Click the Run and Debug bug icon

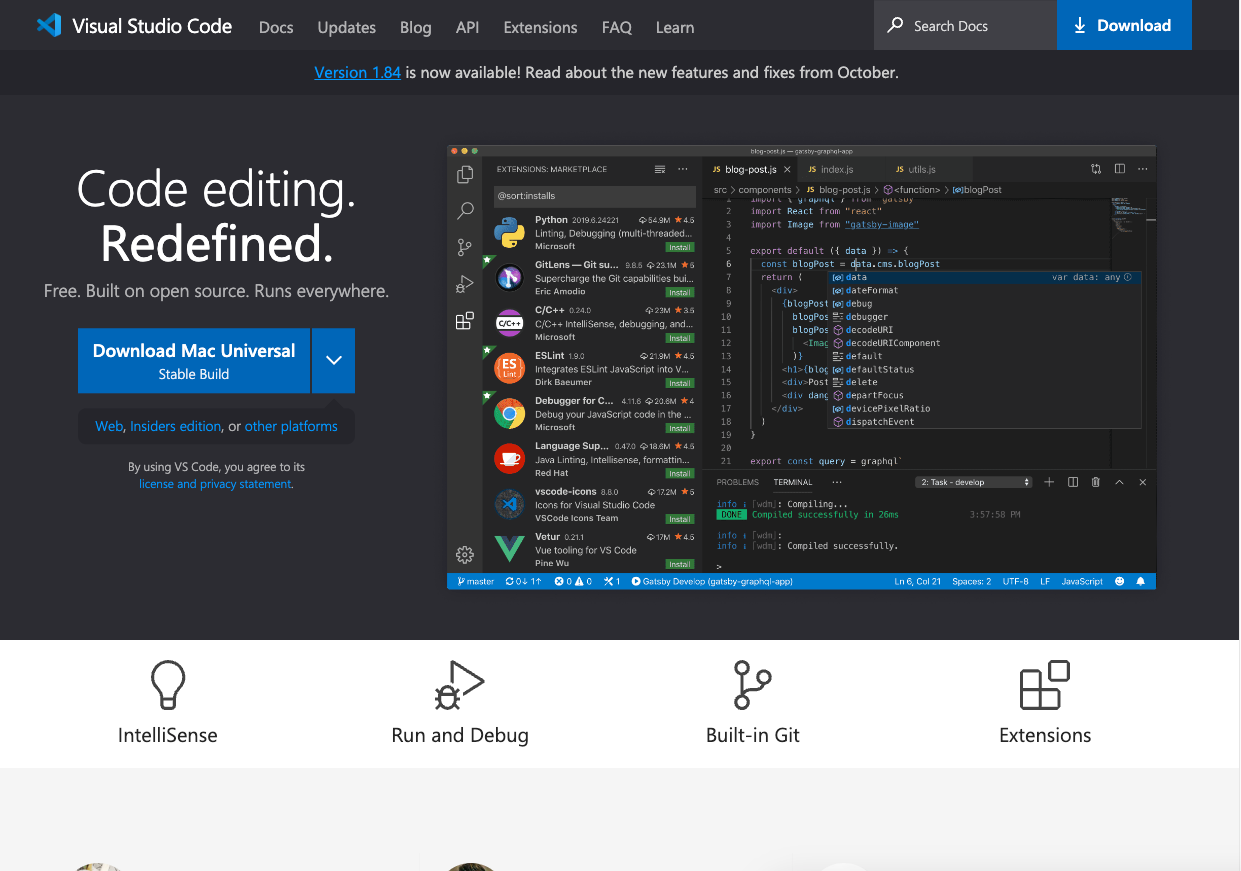tap(459, 685)
